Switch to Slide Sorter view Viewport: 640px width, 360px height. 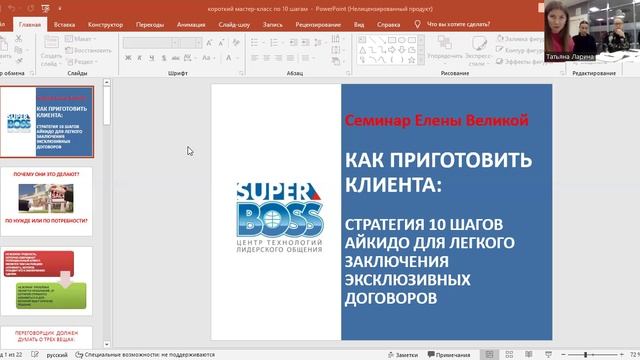(509, 354)
